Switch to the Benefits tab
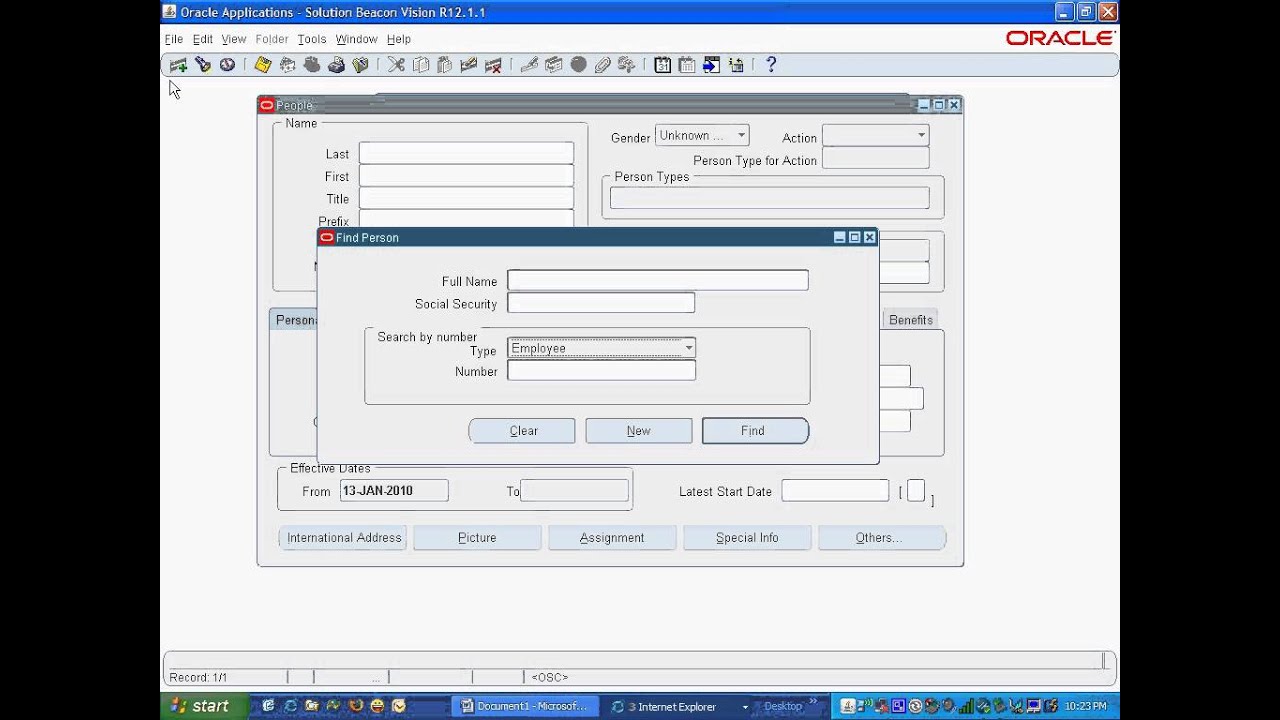 point(911,320)
